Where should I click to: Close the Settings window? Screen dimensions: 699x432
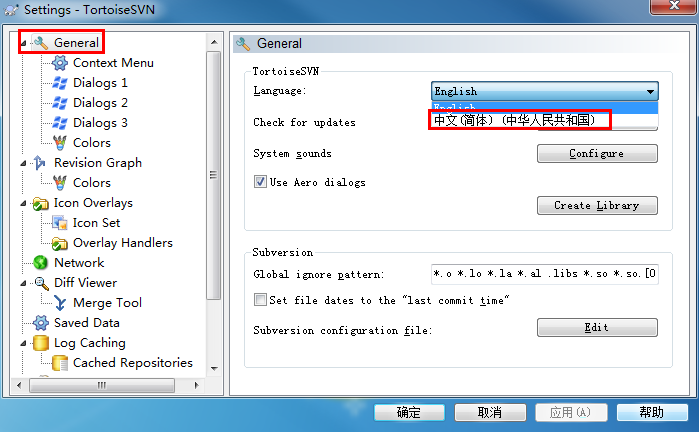tap(674, 6)
